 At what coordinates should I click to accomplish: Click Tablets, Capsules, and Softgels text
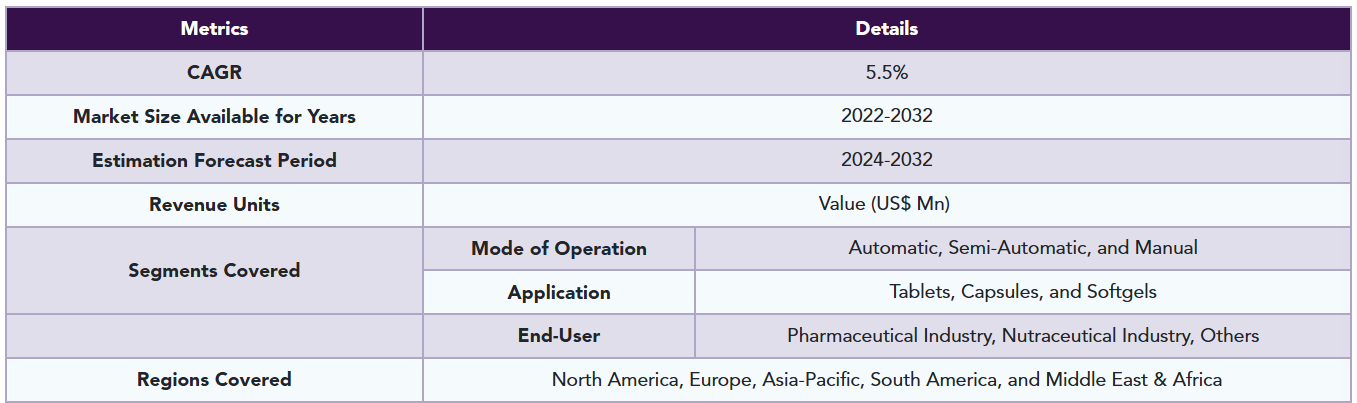tap(1022, 292)
